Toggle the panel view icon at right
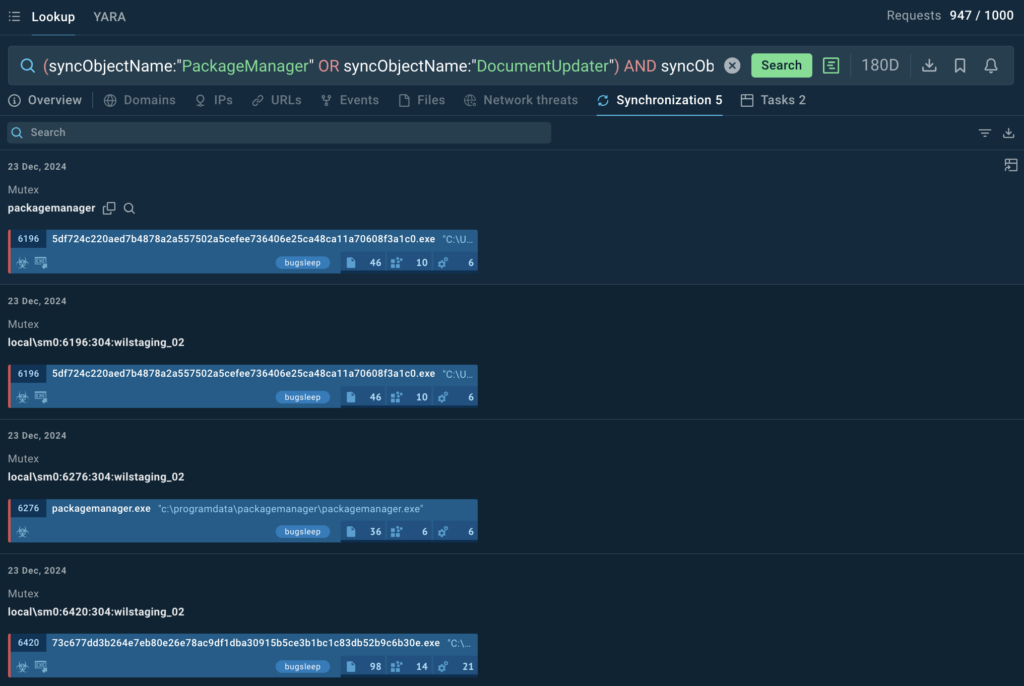The image size is (1024, 686). click(1010, 165)
